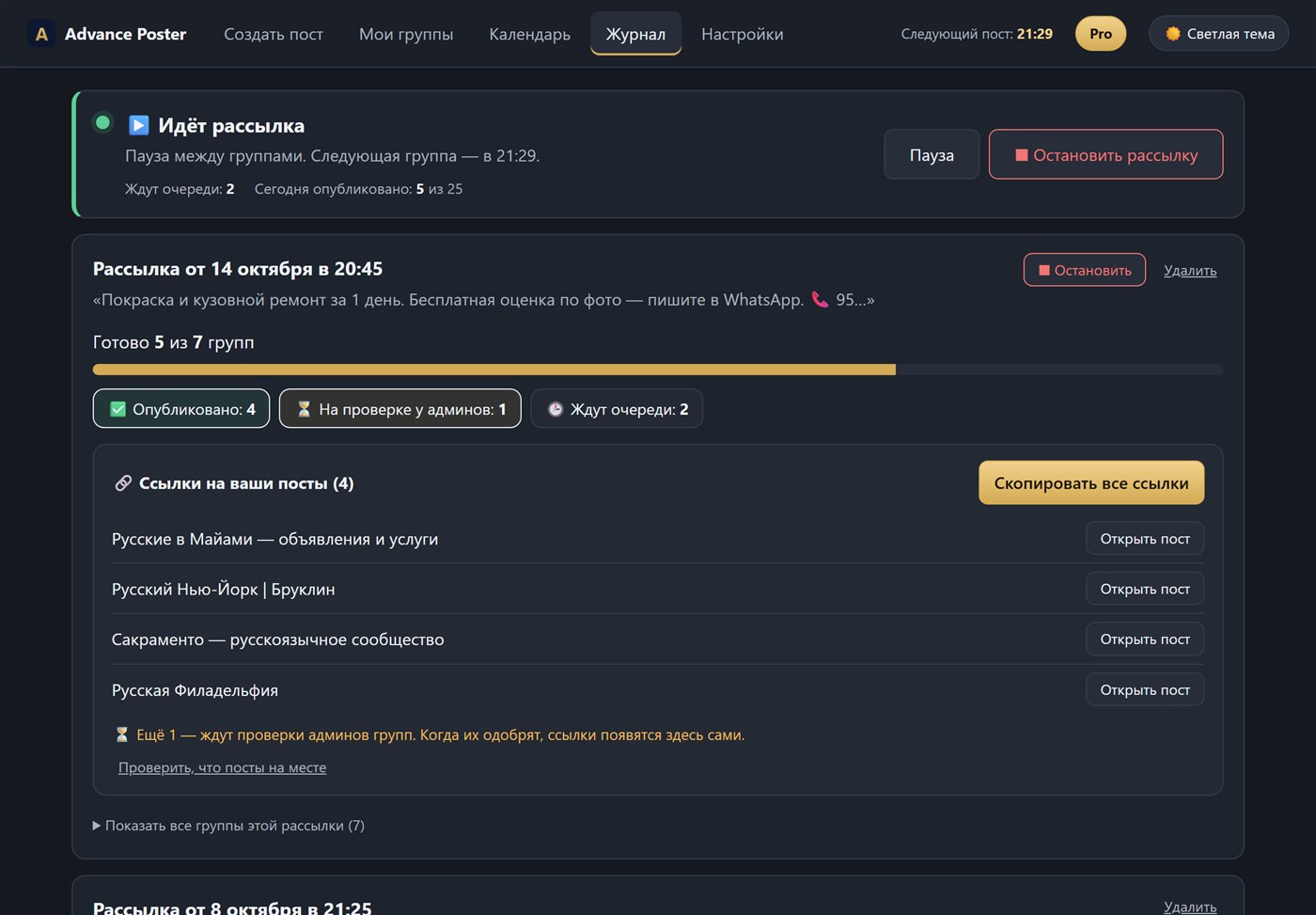Click Скопировать все ссылки button

tap(1091, 482)
